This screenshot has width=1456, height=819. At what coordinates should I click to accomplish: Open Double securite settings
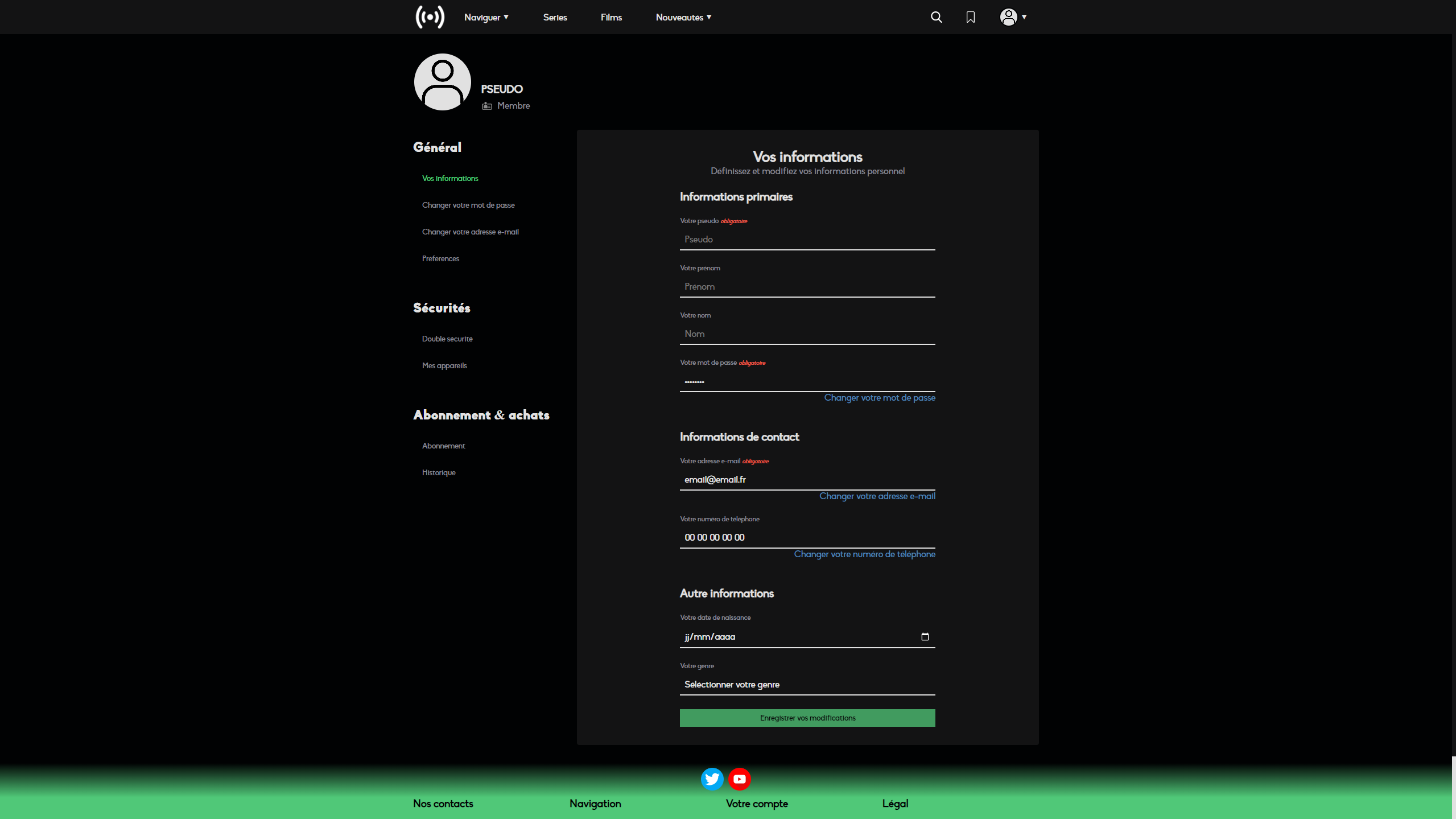(447, 339)
